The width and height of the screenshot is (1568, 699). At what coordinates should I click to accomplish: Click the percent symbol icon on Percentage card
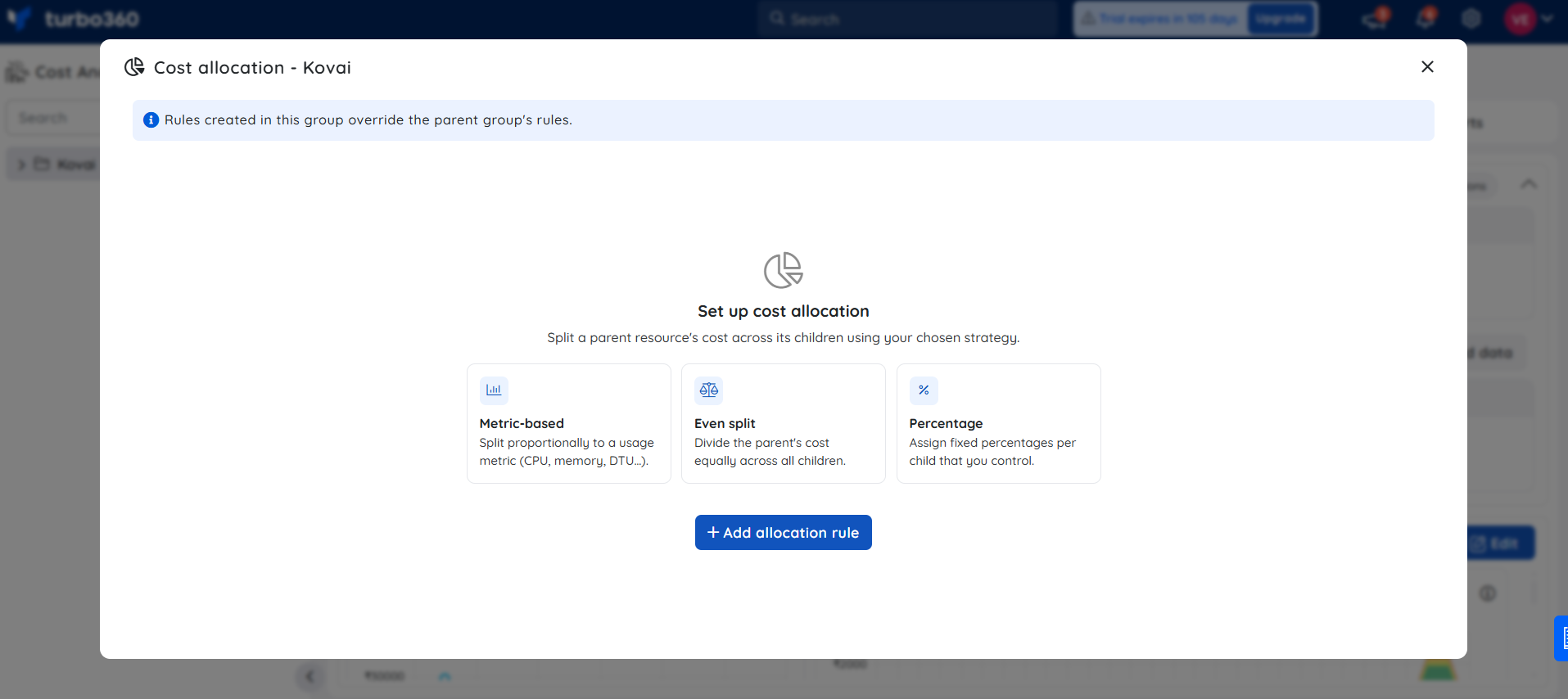tap(924, 390)
